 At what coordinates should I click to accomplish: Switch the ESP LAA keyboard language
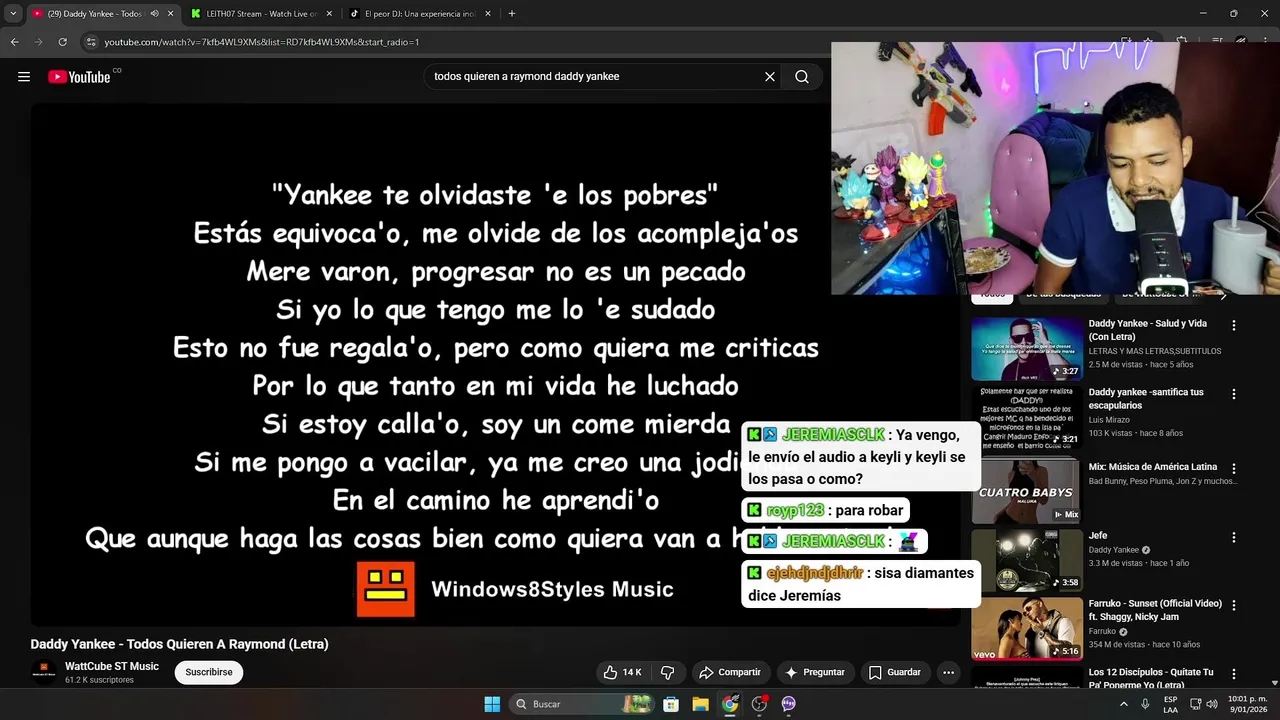coord(1170,704)
